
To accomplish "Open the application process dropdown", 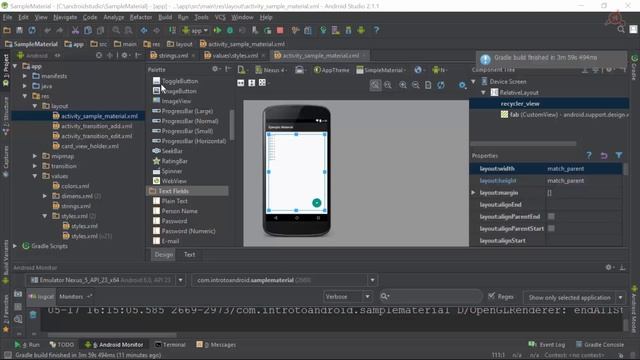I will 372,280.
